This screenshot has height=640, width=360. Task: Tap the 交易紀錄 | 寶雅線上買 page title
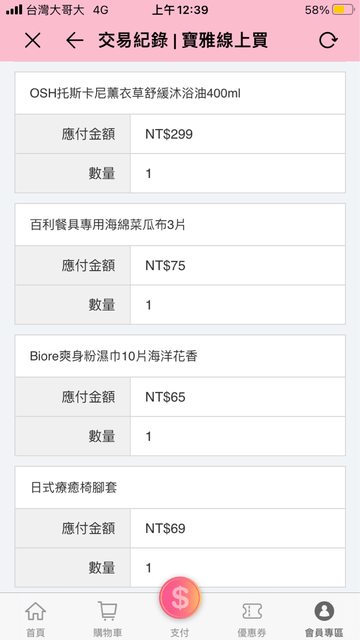(x=183, y=40)
